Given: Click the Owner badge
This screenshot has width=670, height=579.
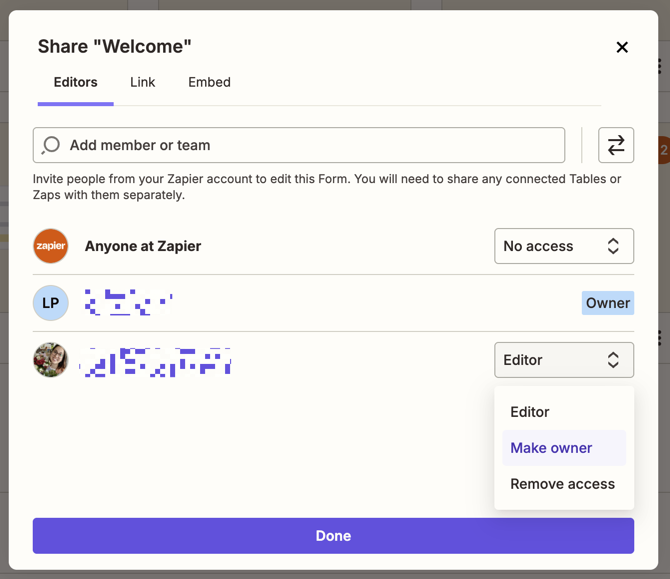Looking at the screenshot, I should tap(607, 303).
